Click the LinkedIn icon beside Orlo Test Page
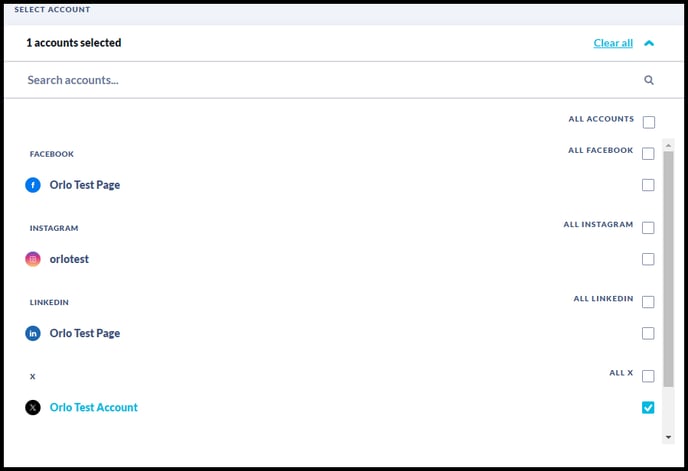This screenshot has width=688, height=471. tap(33, 333)
